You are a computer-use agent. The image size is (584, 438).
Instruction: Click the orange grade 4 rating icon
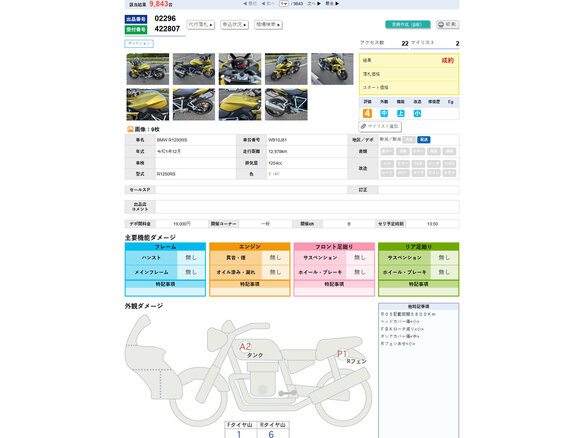(x=367, y=113)
